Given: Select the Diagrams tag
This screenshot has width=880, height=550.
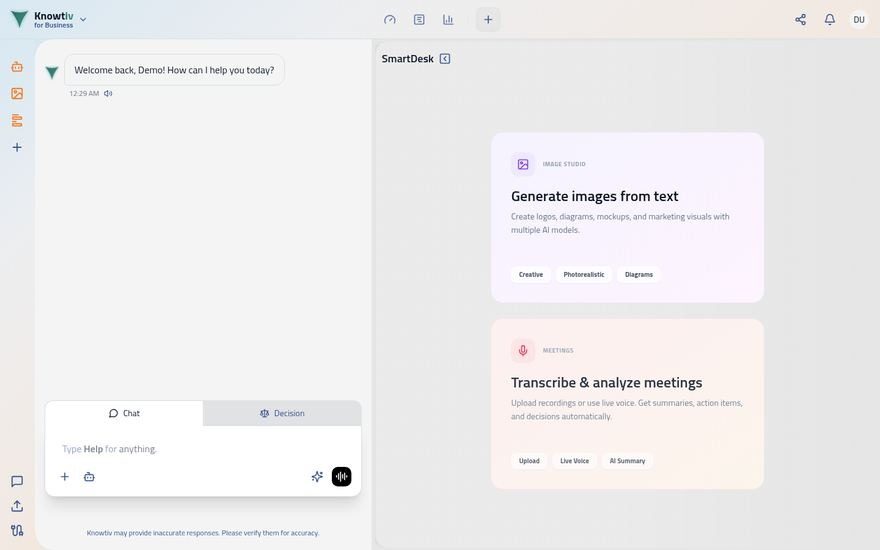Looking at the screenshot, I should [639, 274].
